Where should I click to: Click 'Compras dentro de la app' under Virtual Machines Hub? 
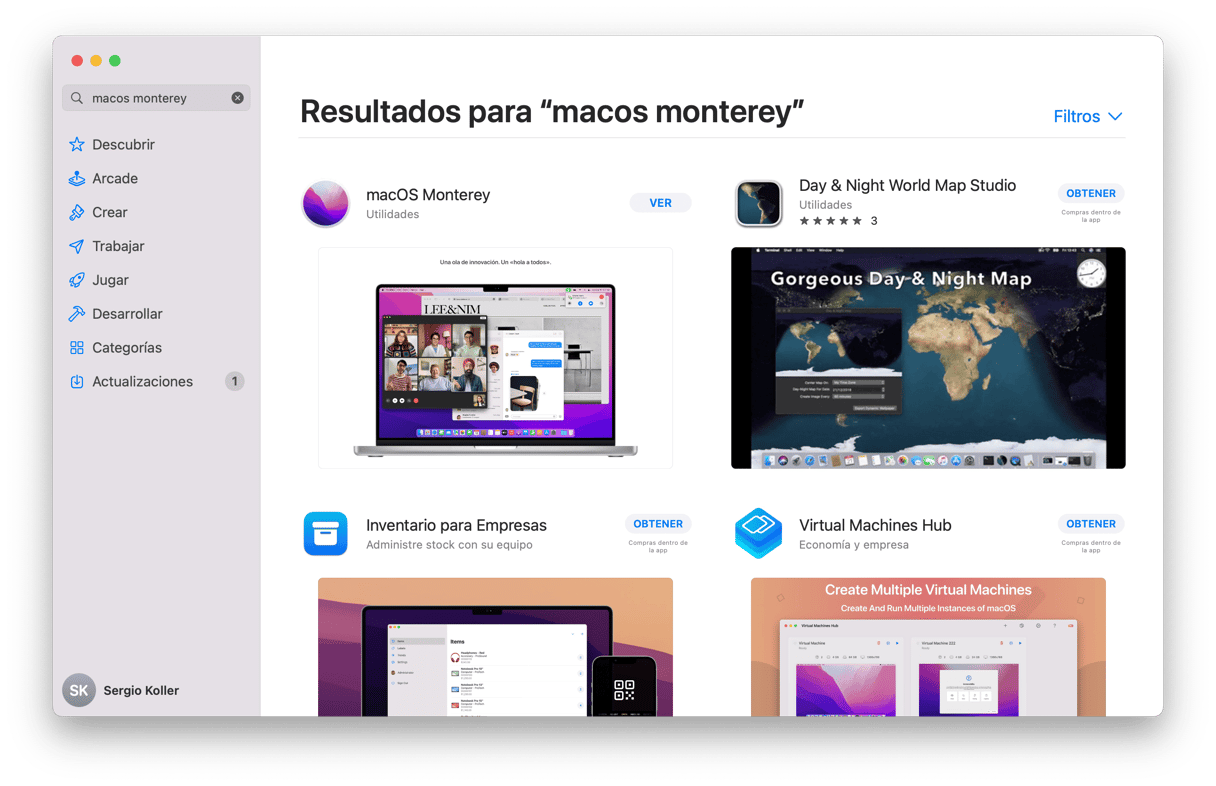[1091, 546]
